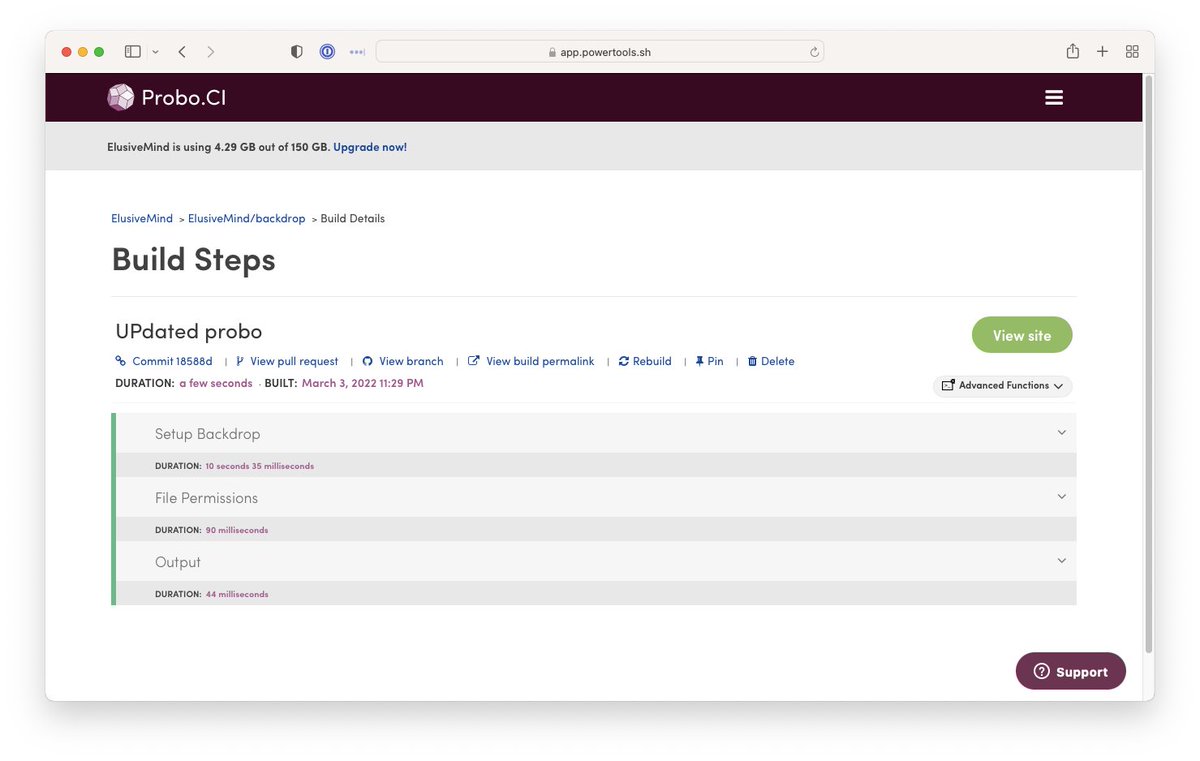Click the Output step title
Screen dimensions: 1200x761
[178, 562]
